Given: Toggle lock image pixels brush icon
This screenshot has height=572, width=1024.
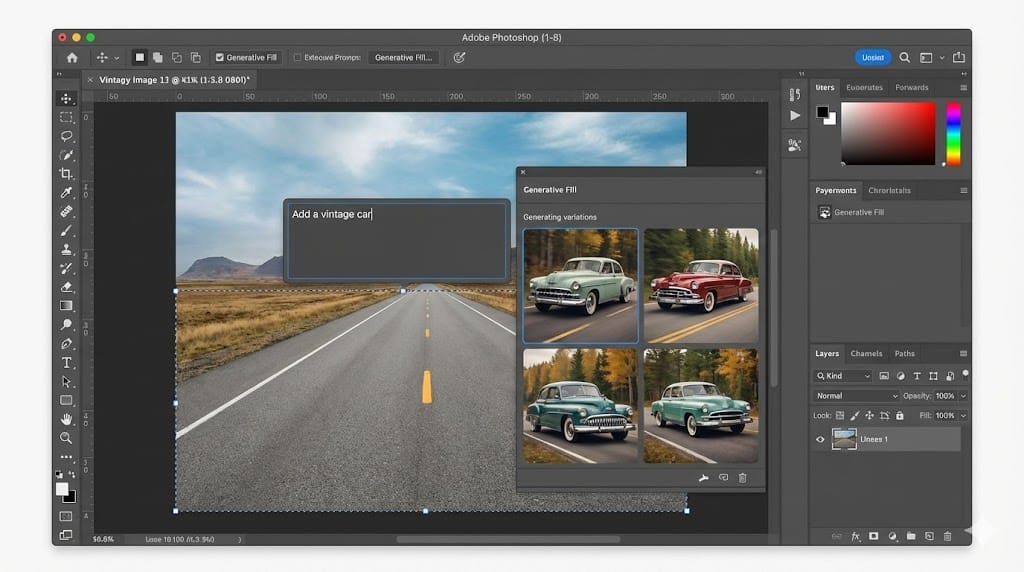Looking at the screenshot, I should [x=855, y=415].
